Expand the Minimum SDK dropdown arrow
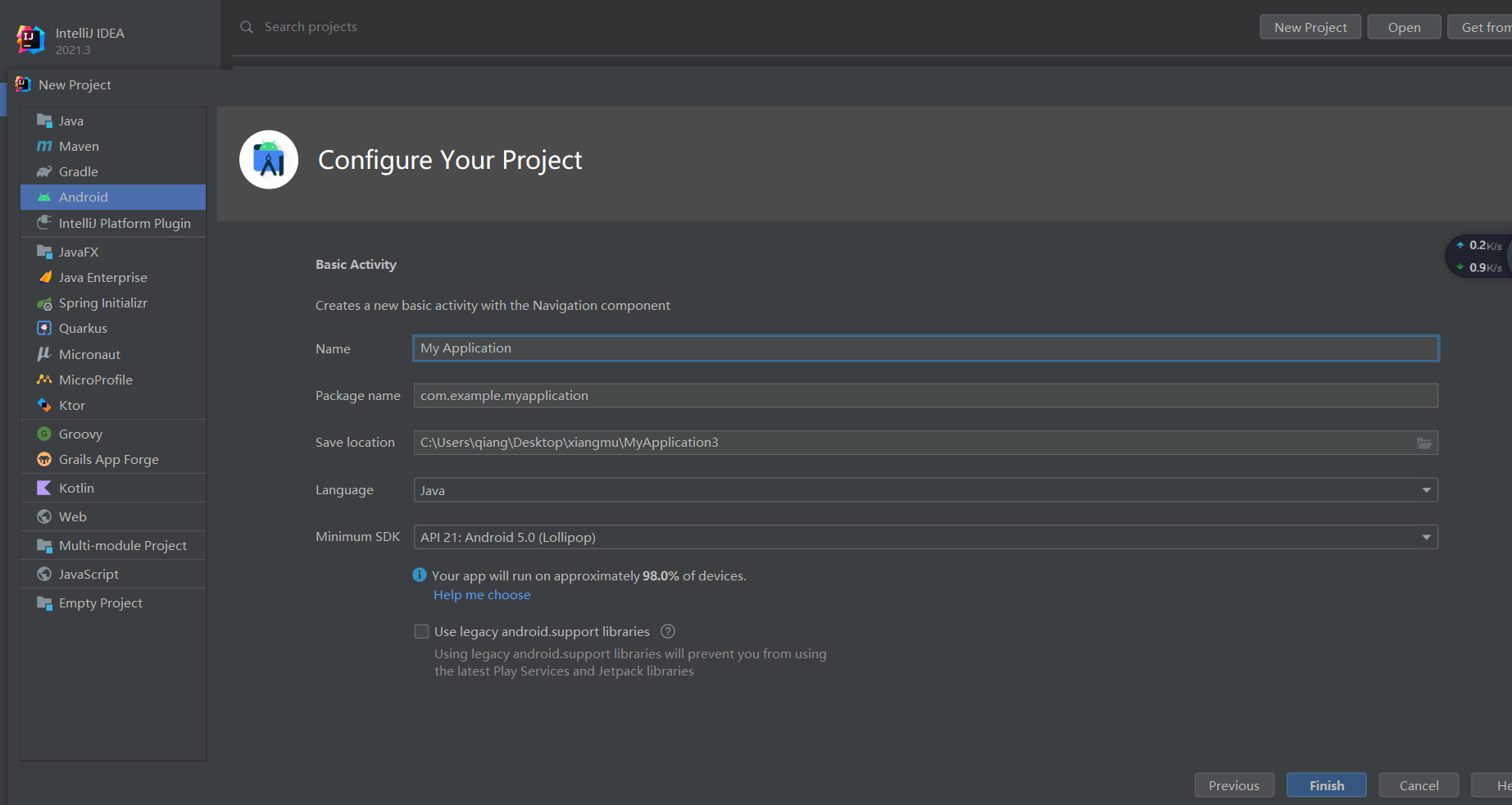This screenshot has height=805, width=1512. pos(1426,538)
